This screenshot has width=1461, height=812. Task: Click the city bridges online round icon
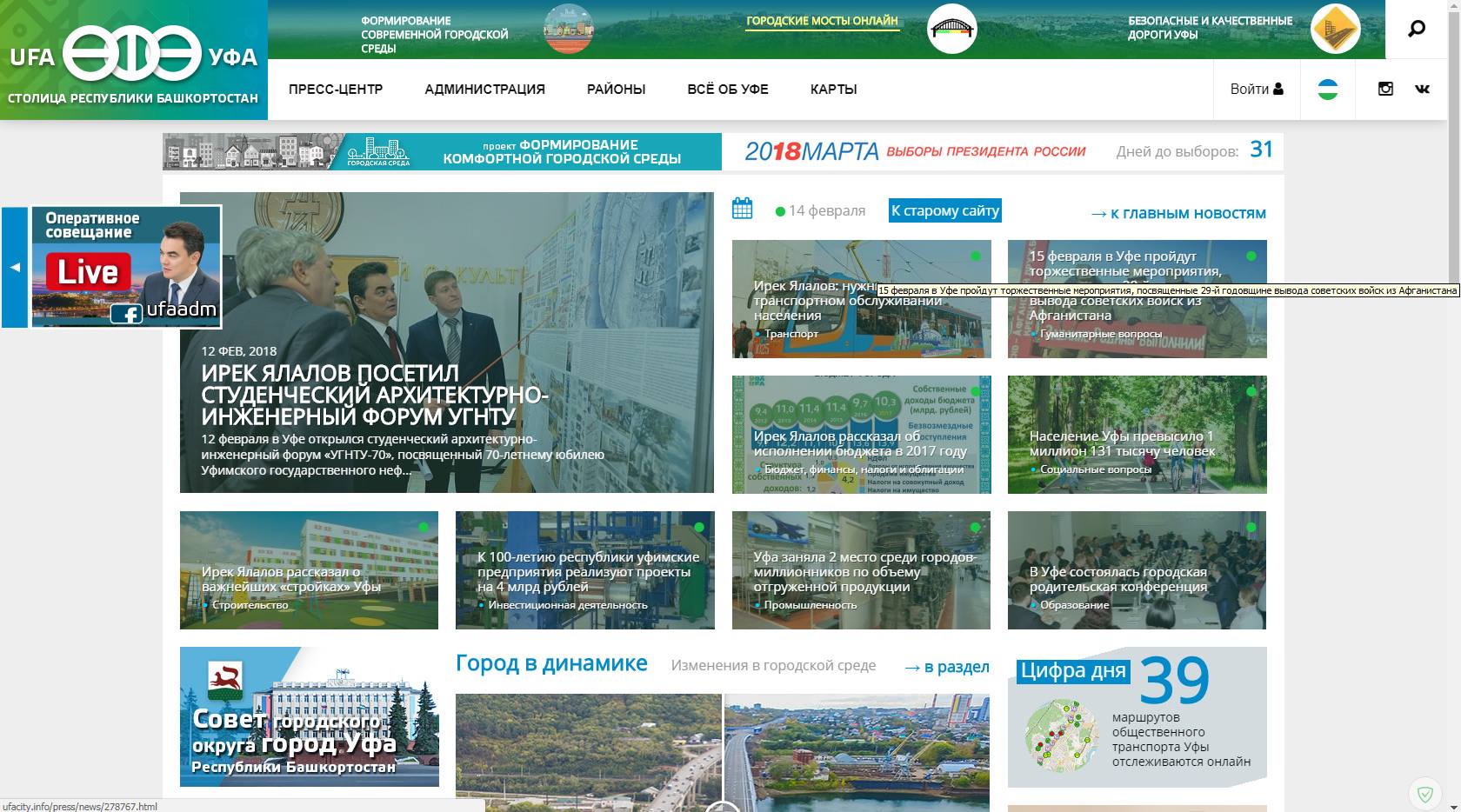coord(951,29)
